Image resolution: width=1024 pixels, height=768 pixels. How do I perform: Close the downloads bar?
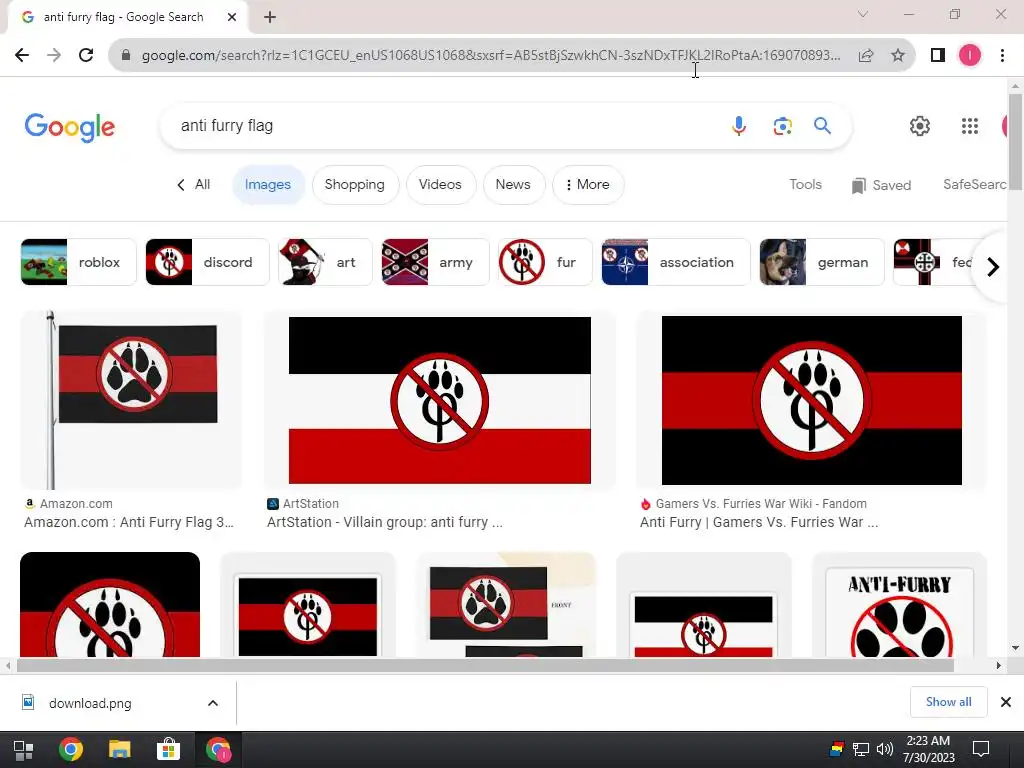[1006, 702]
